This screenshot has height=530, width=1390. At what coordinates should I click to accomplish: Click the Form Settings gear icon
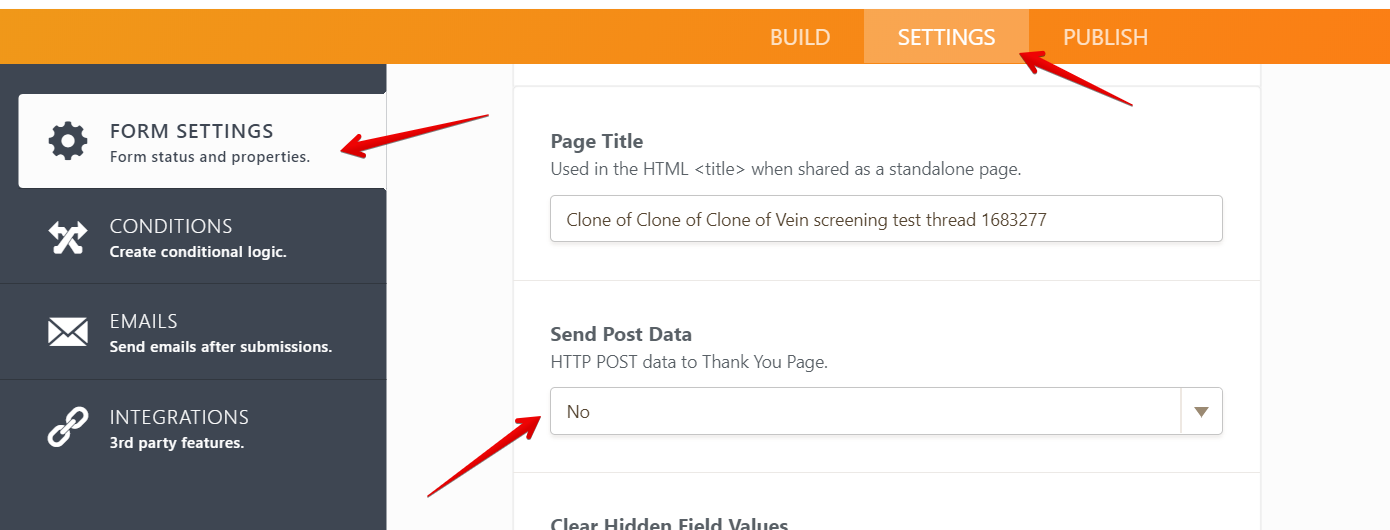click(x=68, y=141)
